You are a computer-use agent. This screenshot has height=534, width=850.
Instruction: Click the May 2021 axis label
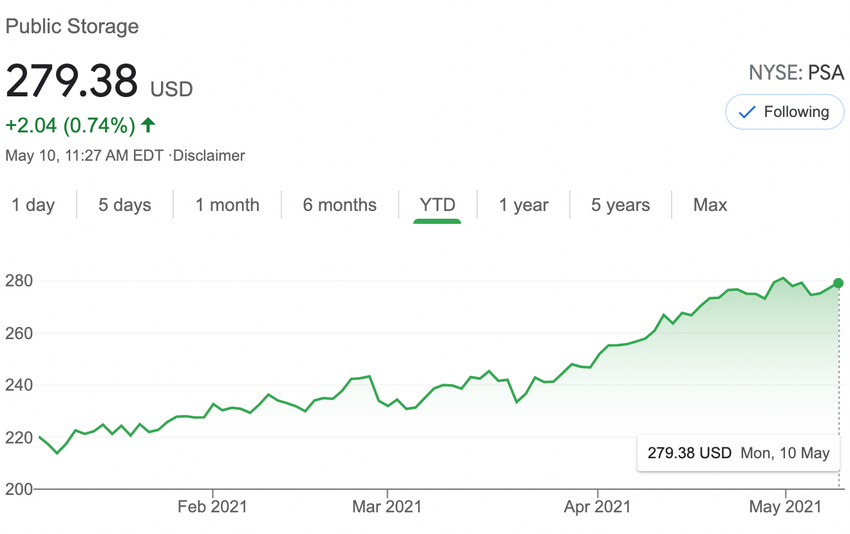[x=786, y=506]
